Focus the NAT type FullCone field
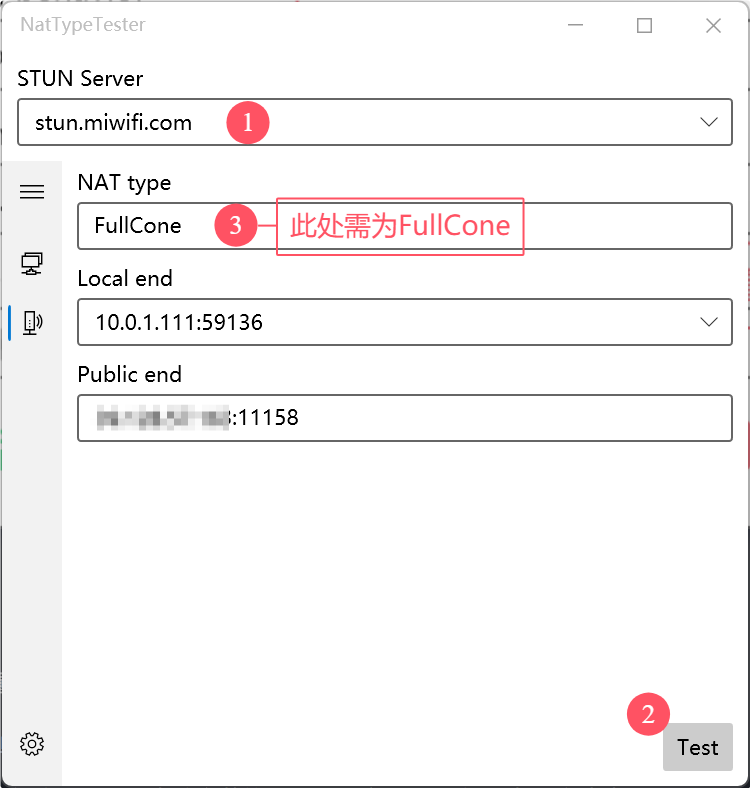 point(138,226)
